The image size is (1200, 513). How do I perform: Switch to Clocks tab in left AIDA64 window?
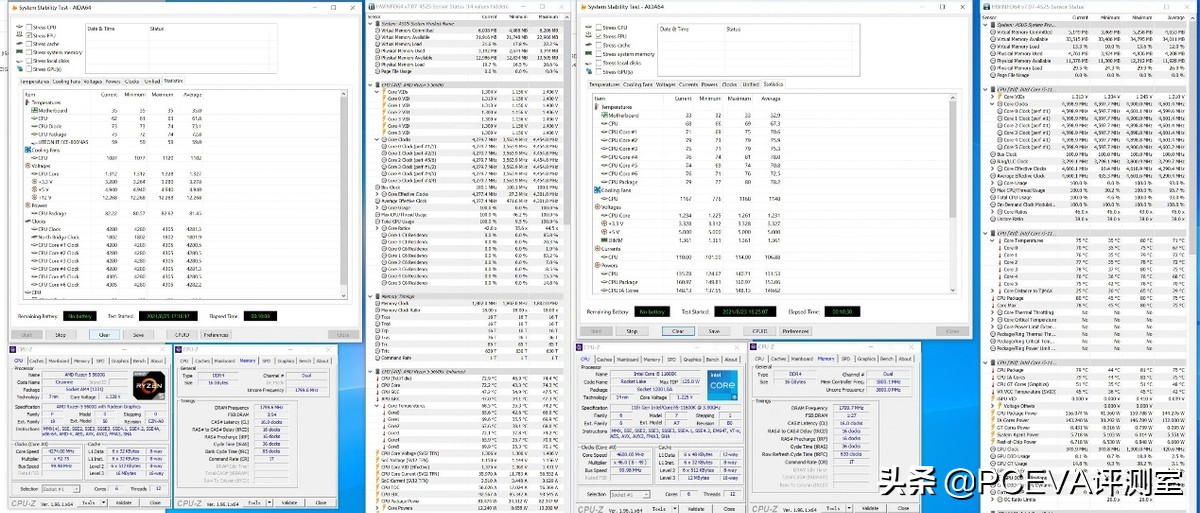point(132,81)
